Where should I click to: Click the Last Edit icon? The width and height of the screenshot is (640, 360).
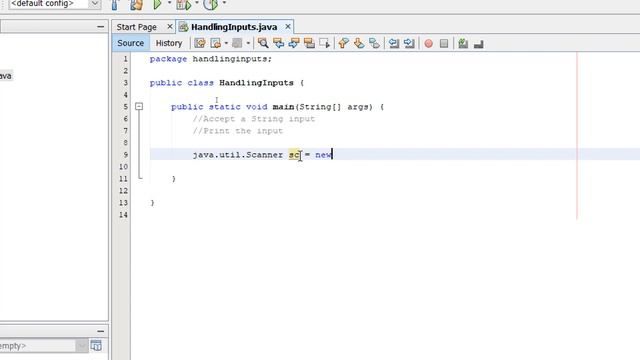(200, 43)
